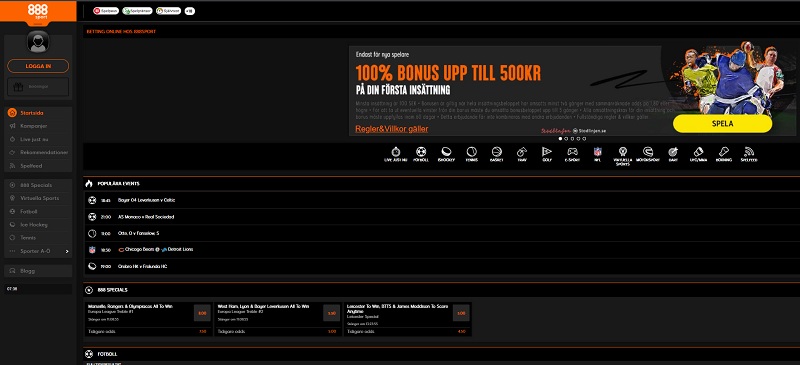Click the Fotboll section header icon
Screen dimensions: 800x365
click(89, 354)
